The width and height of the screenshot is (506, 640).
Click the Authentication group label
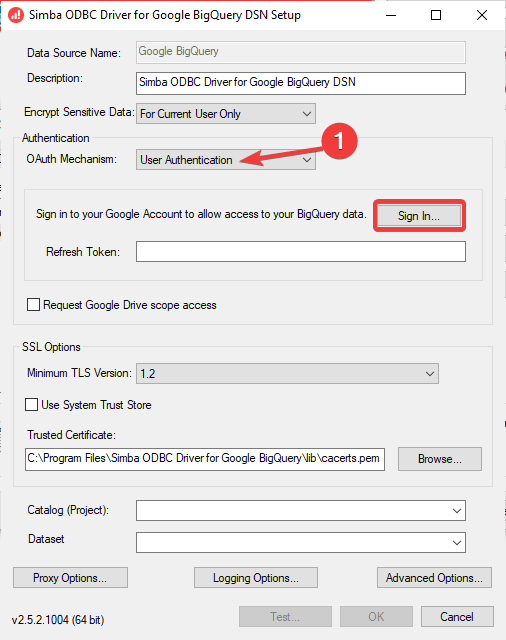pyautogui.click(x=55, y=138)
